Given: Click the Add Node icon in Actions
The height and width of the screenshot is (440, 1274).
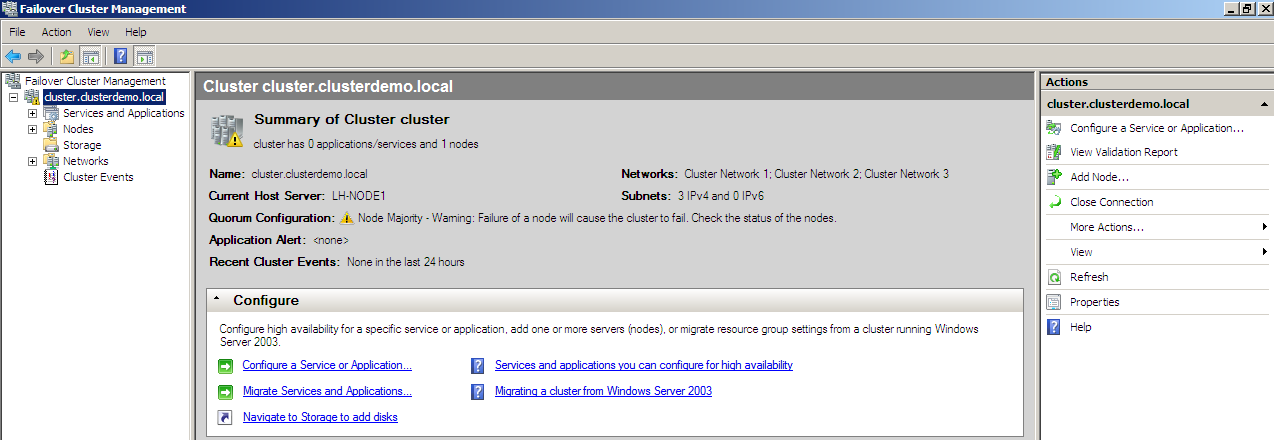Looking at the screenshot, I should tap(1053, 177).
